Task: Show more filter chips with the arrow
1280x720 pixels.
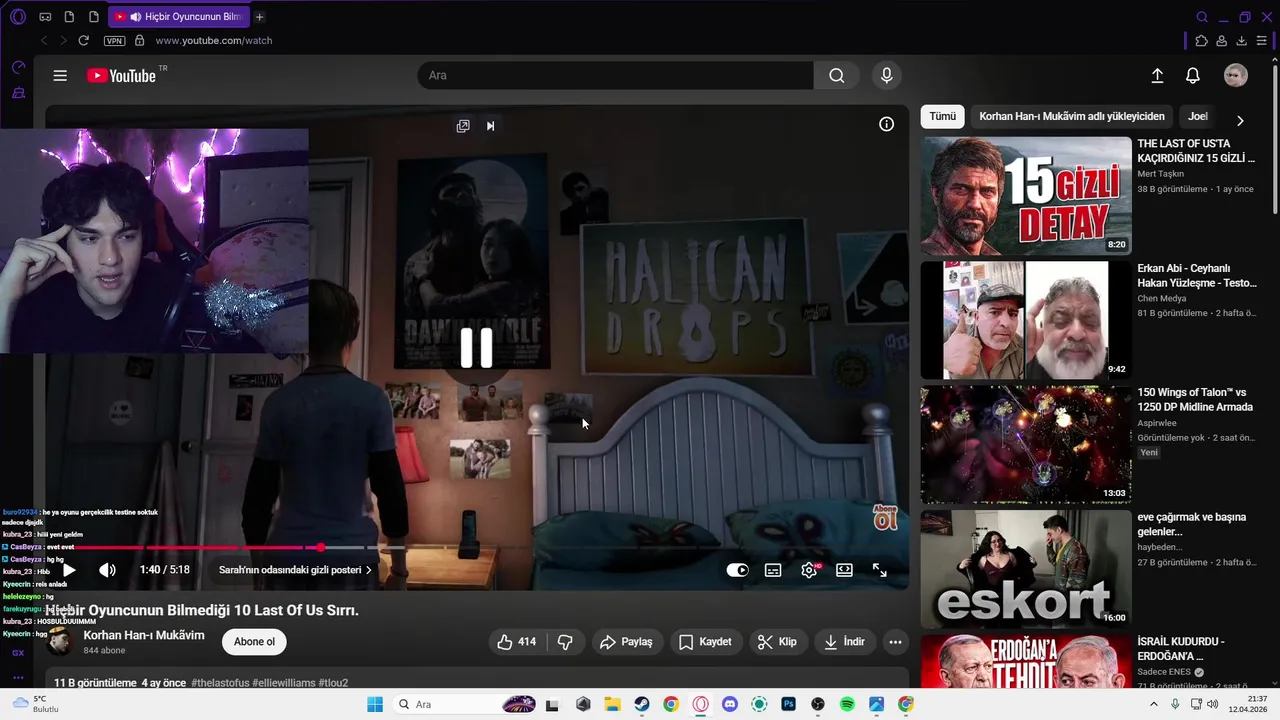Action: [x=1240, y=120]
